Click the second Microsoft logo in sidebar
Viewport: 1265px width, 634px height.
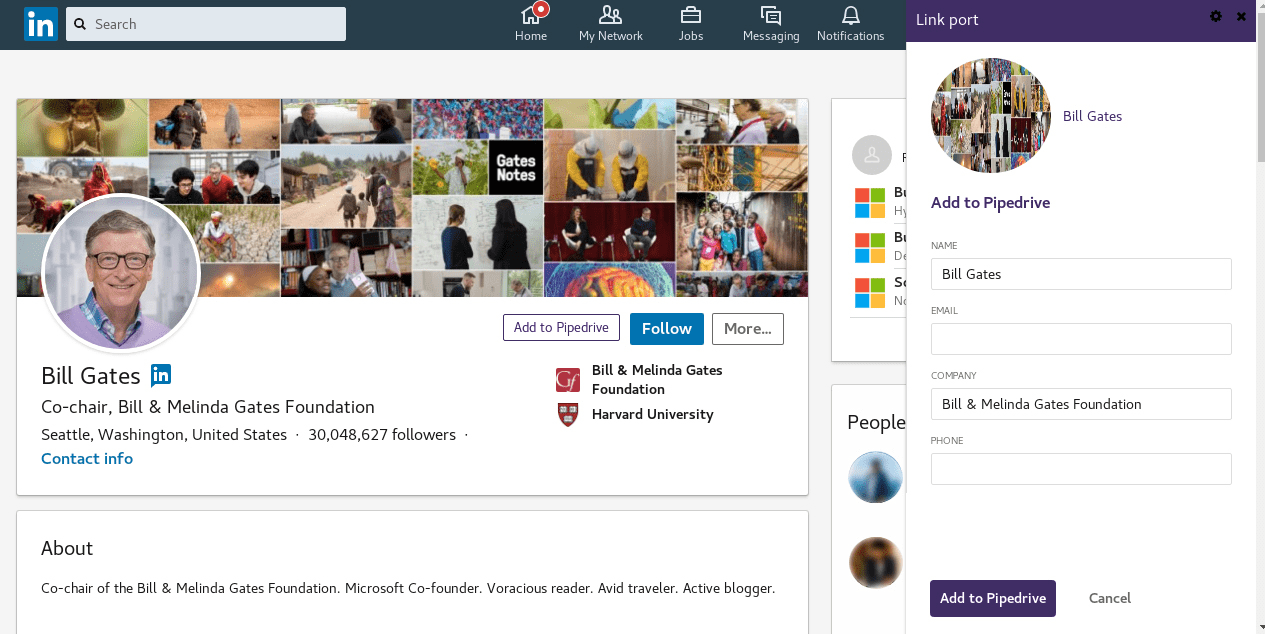(x=870, y=247)
